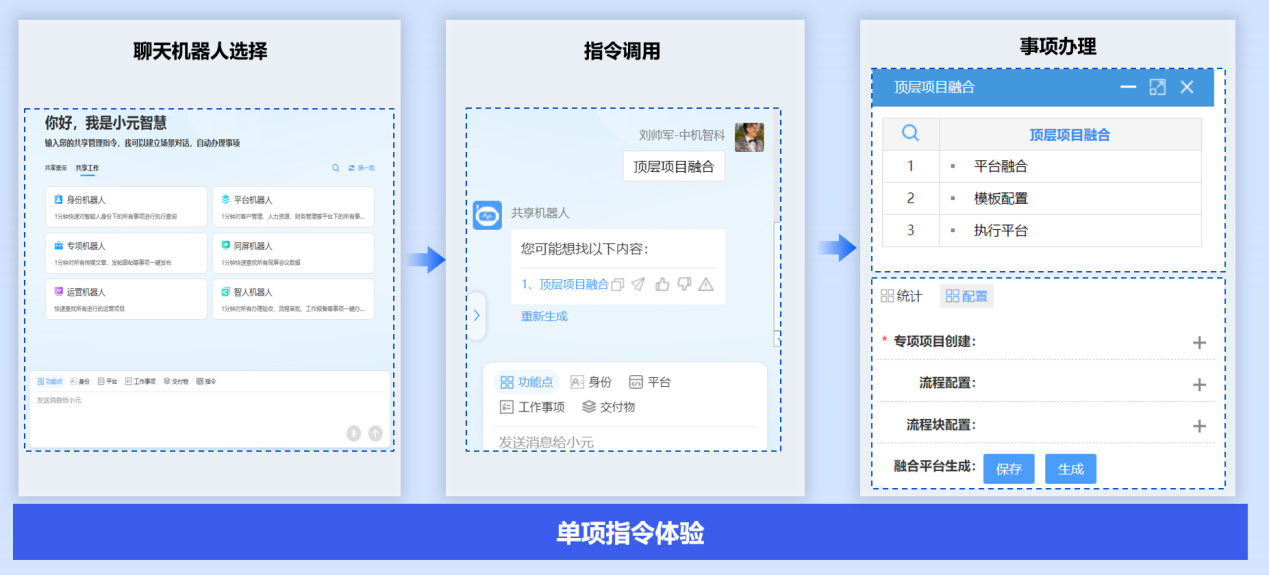Expand the side panel using the left chevron
Screen dimensions: 1269x575
476,316
